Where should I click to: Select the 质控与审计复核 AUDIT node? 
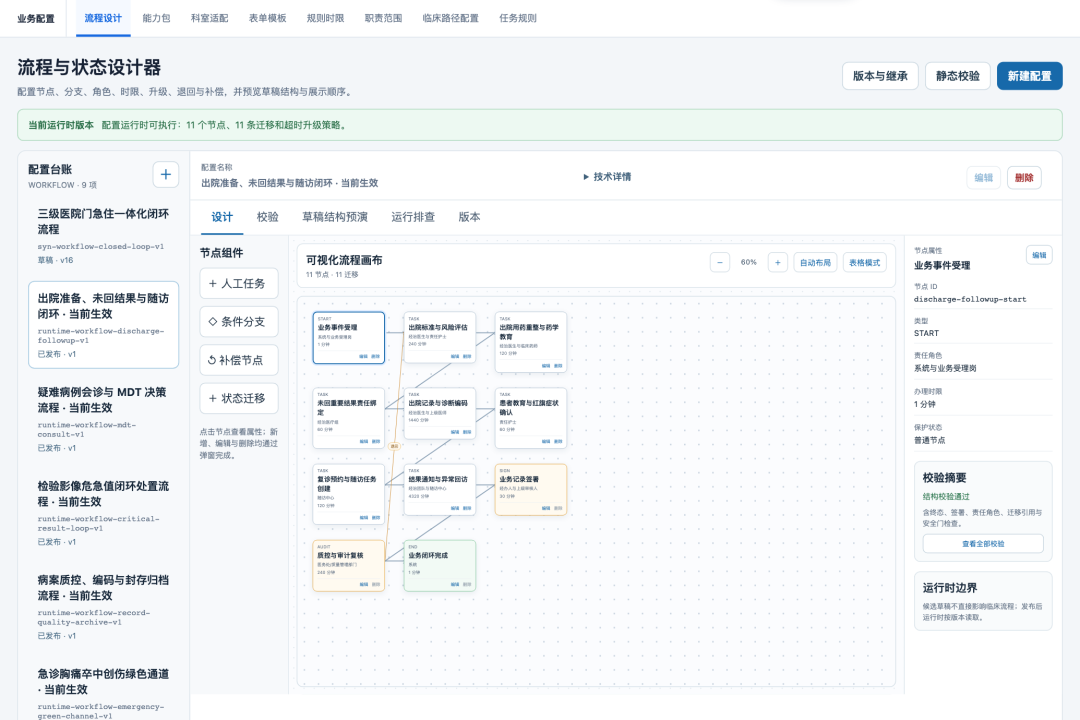(x=349, y=566)
